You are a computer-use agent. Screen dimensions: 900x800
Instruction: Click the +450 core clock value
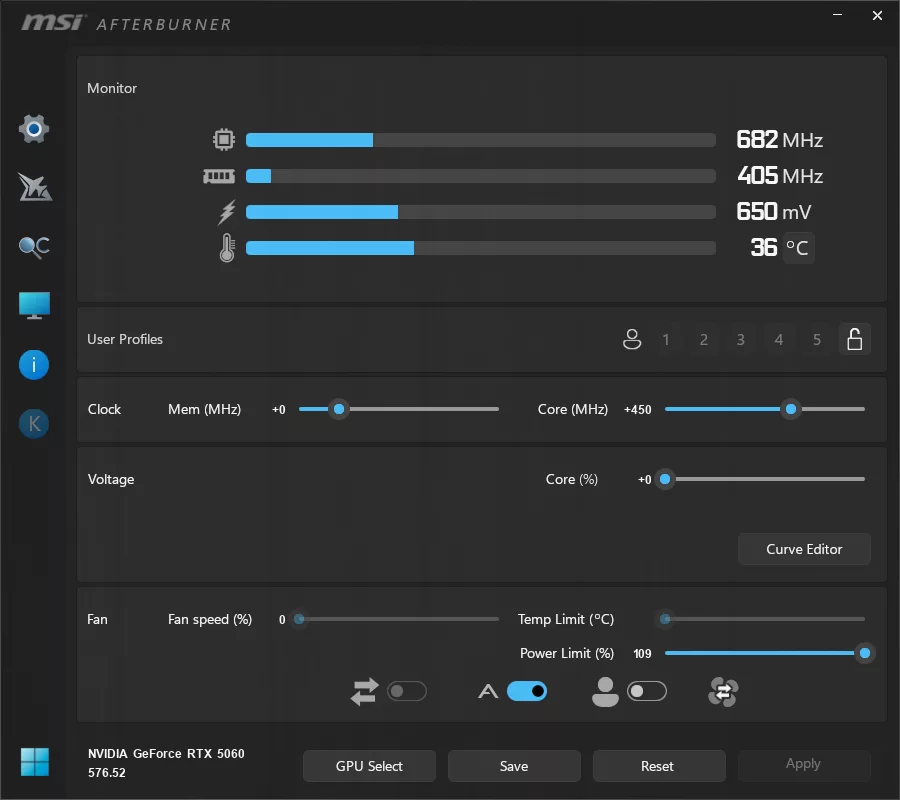tap(637, 410)
